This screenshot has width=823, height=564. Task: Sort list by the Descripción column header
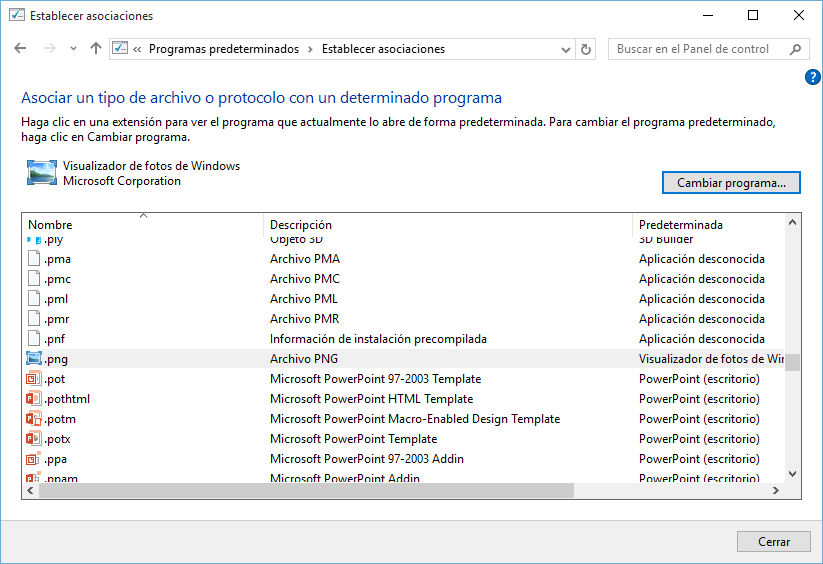(x=448, y=225)
